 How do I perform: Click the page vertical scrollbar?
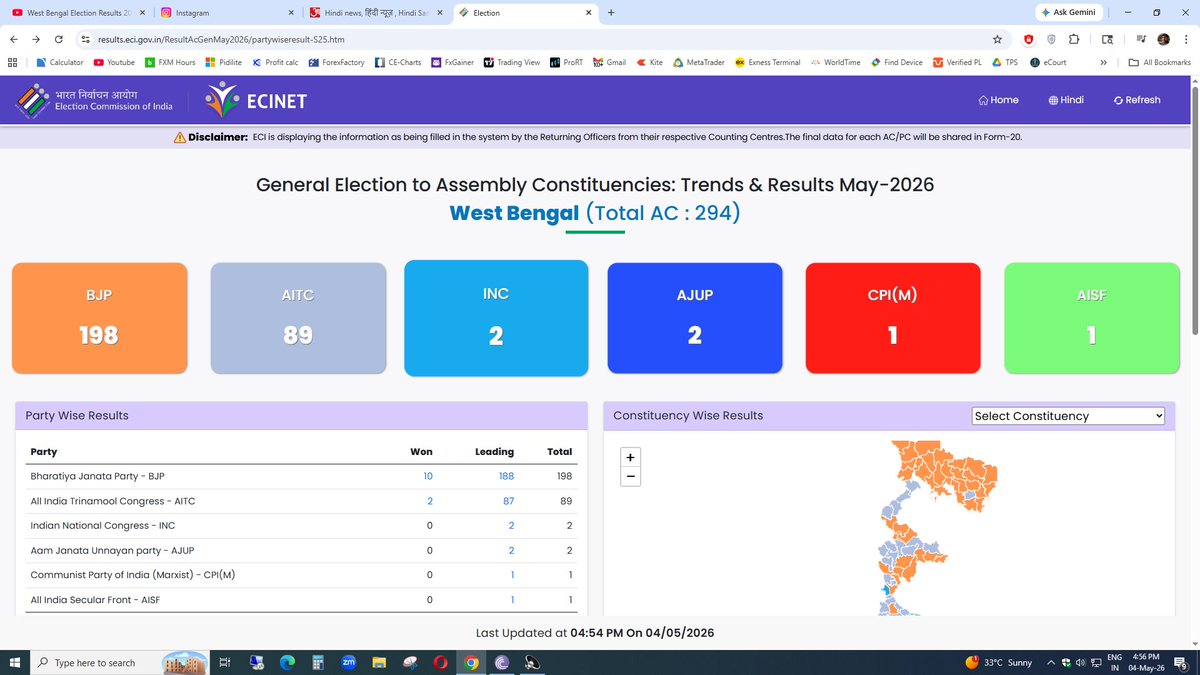tap(1194, 210)
